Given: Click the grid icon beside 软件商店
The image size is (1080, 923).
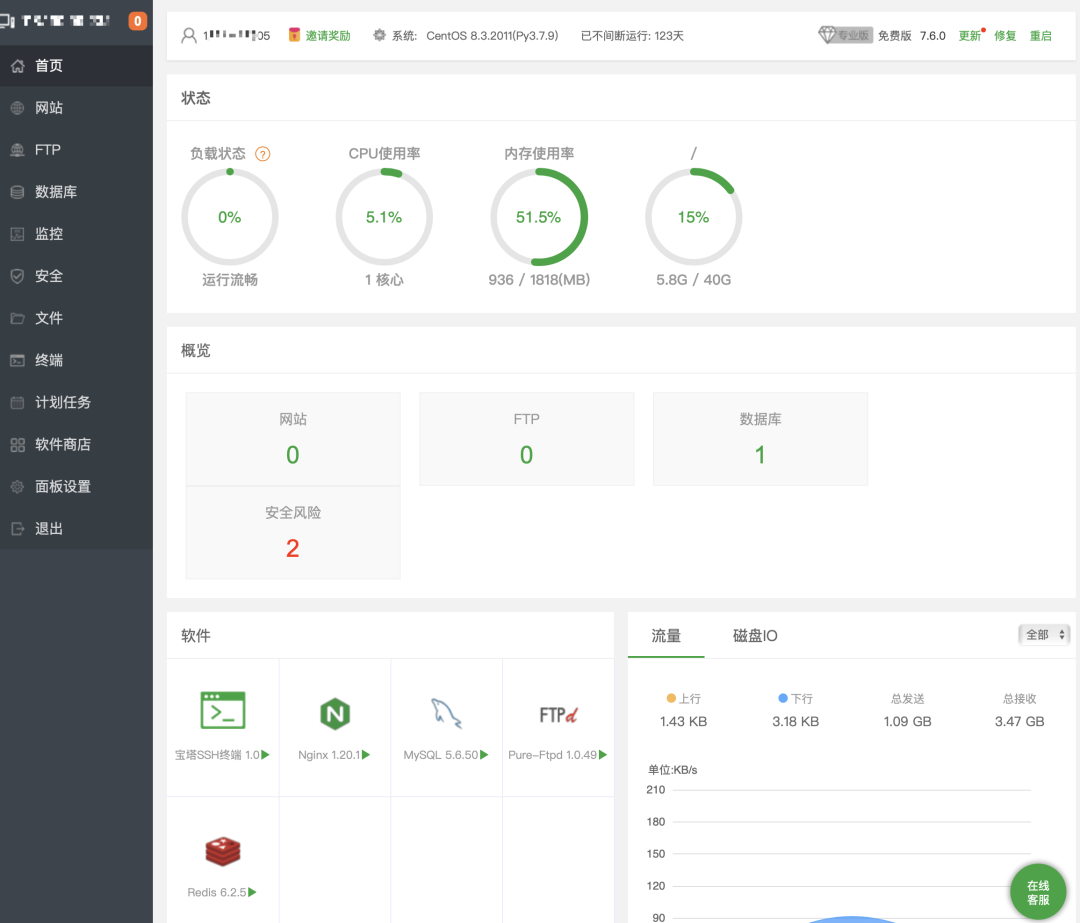Looking at the screenshot, I should [17, 444].
